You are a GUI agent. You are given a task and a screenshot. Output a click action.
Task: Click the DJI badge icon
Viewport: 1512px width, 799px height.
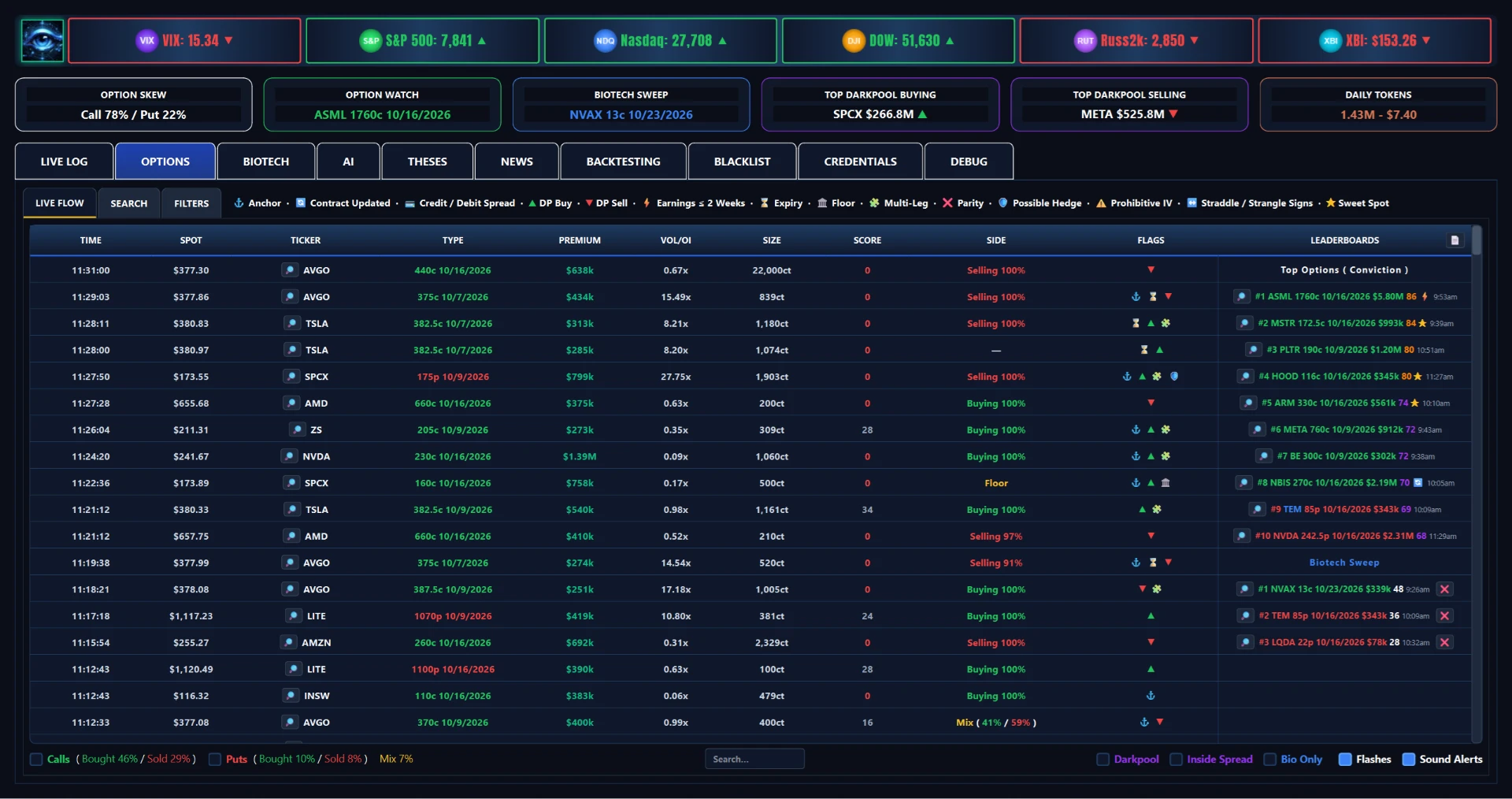click(x=854, y=40)
